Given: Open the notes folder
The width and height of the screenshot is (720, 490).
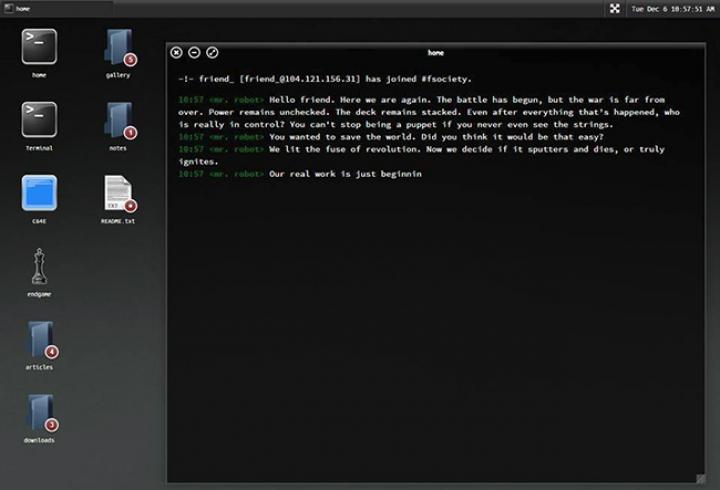Looking at the screenshot, I should (x=118, y=120).
